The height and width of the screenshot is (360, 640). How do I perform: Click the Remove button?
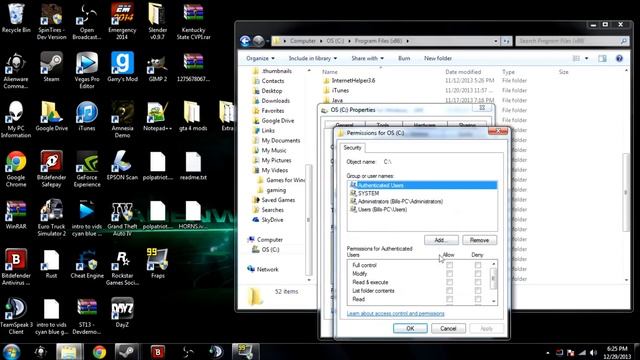(480, 240)
